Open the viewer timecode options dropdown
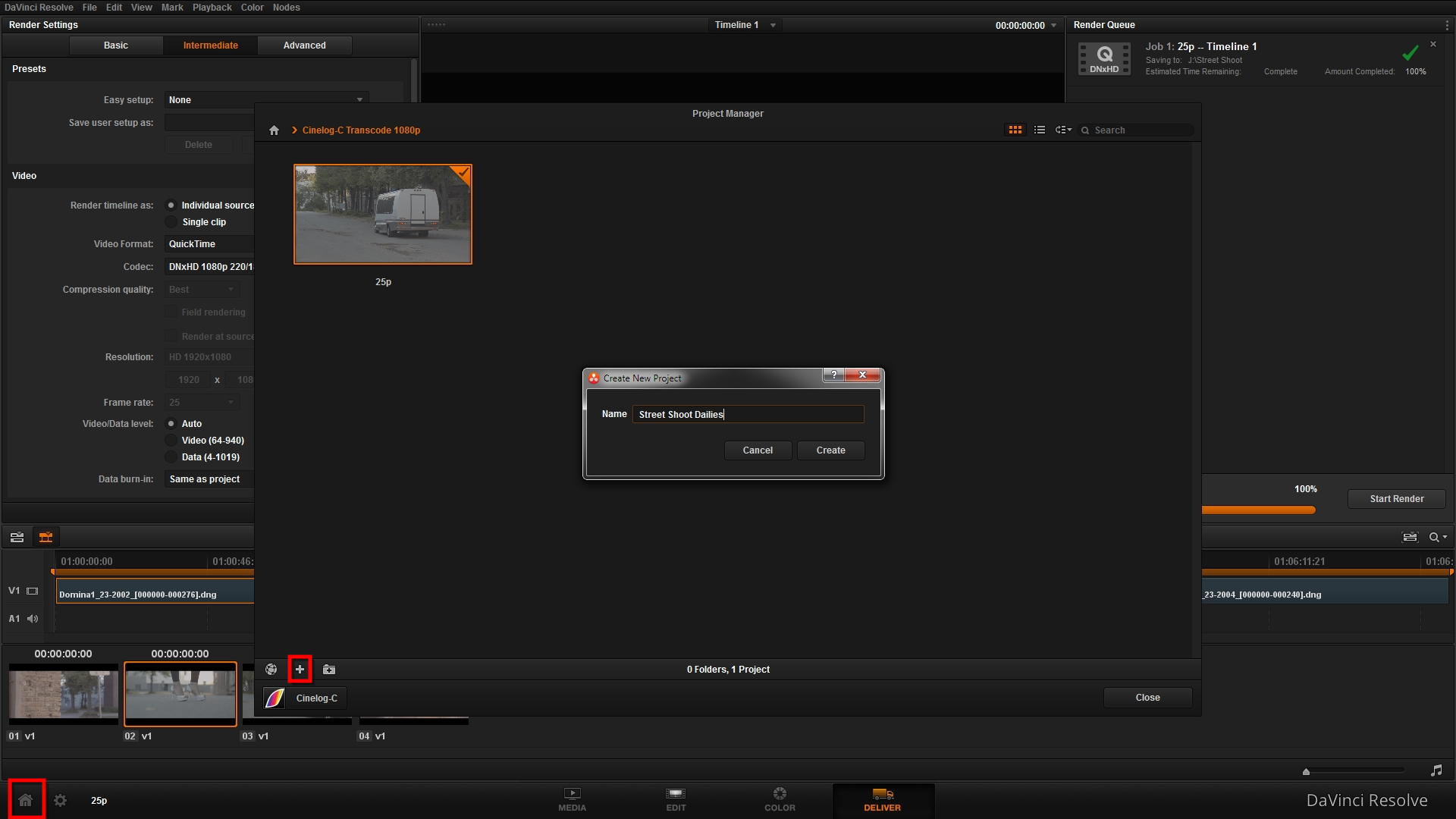1456x819 pixels. pos(1053,26)
